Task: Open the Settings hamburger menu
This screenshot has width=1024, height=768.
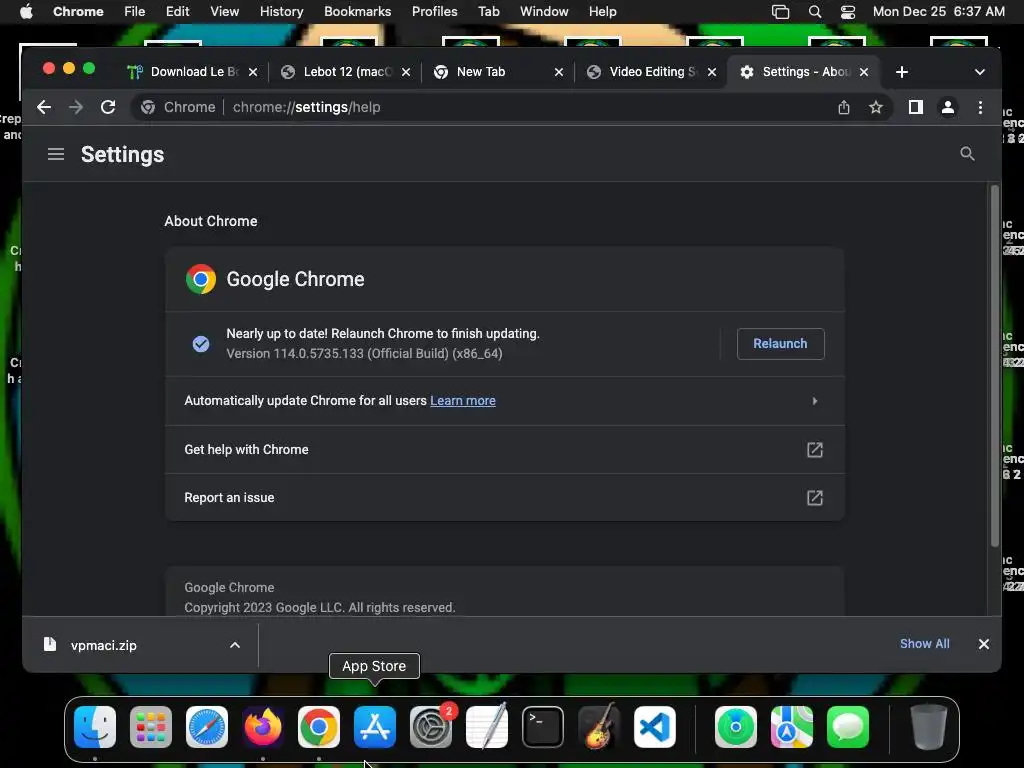Action: click(x=56, y=154)
